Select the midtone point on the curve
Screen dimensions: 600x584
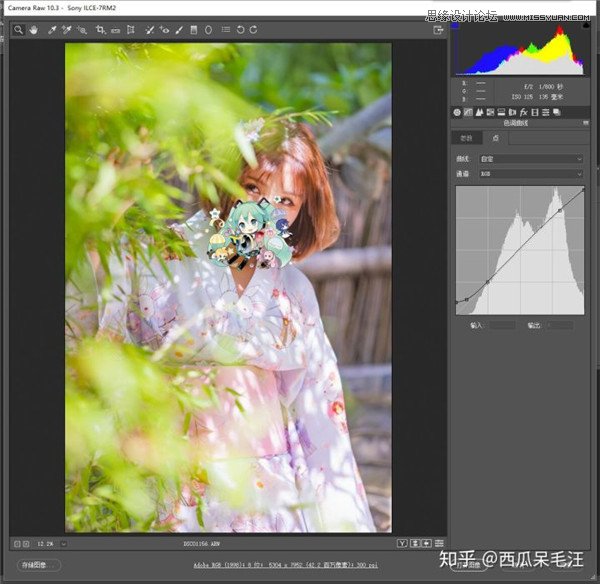coord(488,282)
